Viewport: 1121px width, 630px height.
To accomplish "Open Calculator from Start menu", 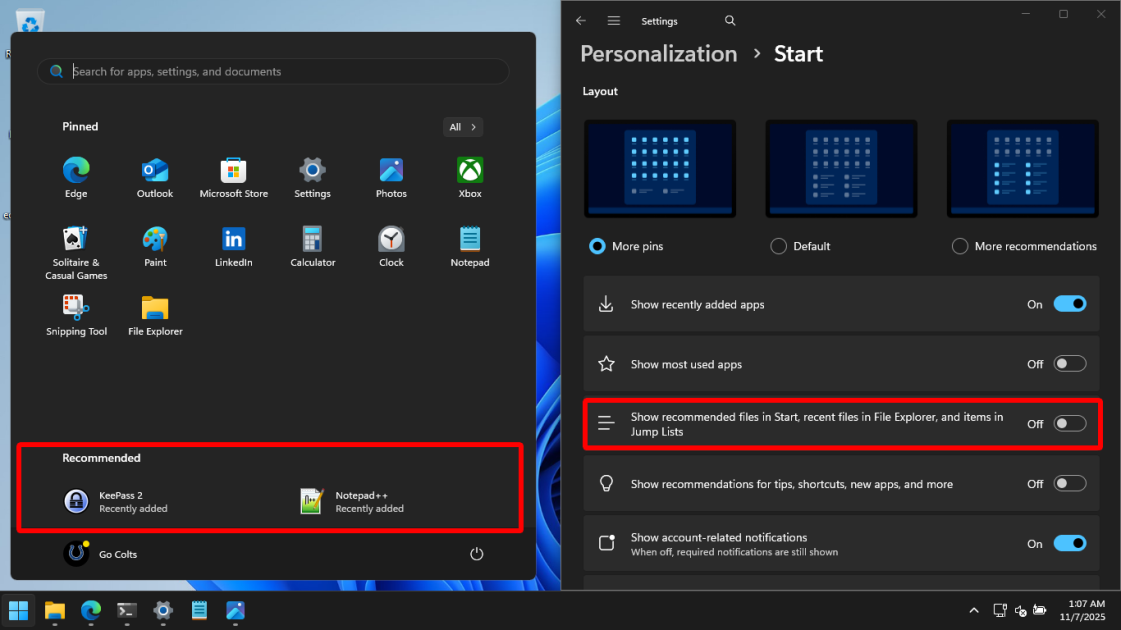I will point(312,247).
